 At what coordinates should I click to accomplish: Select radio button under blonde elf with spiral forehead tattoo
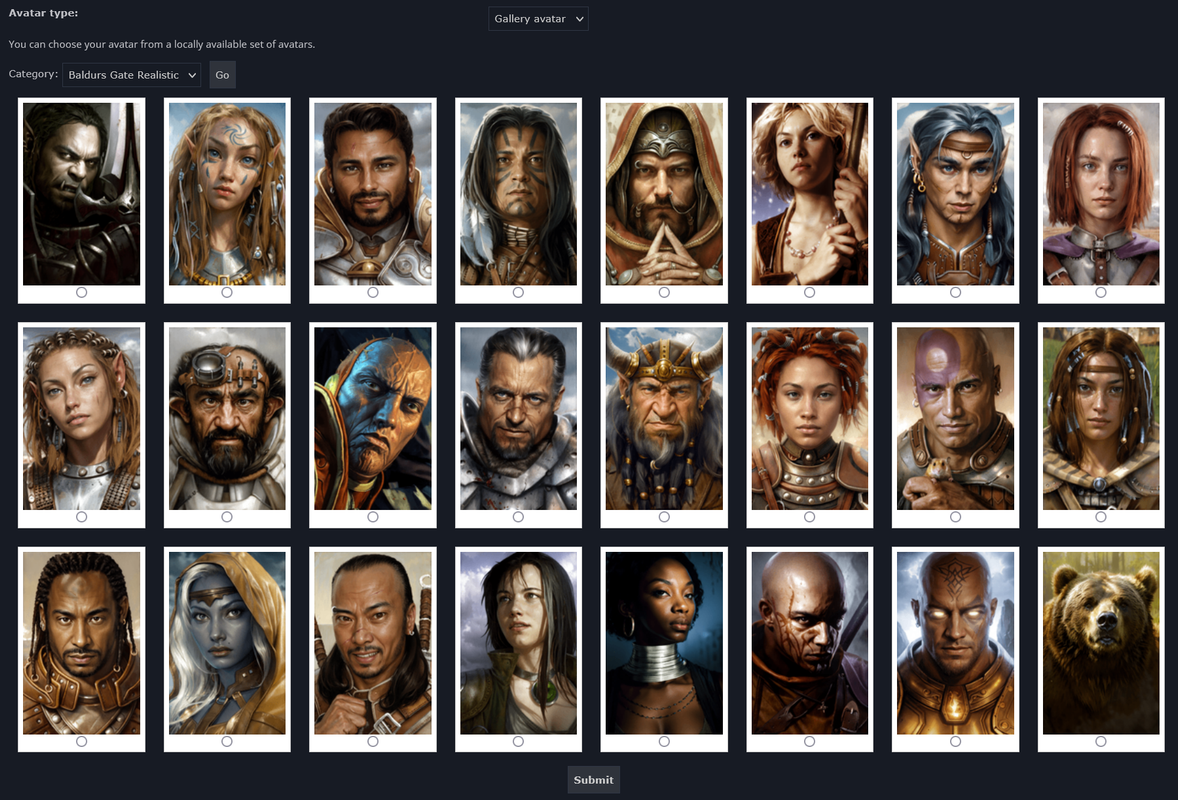pyautogui.click(x=227, y=292)
